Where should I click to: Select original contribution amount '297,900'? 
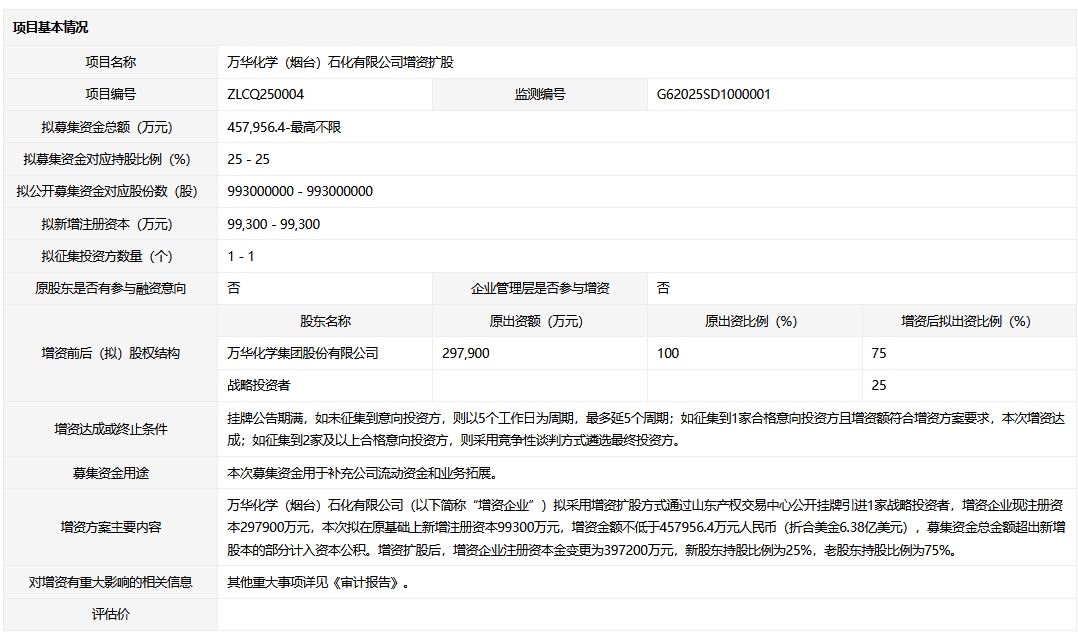click(466, 353)
